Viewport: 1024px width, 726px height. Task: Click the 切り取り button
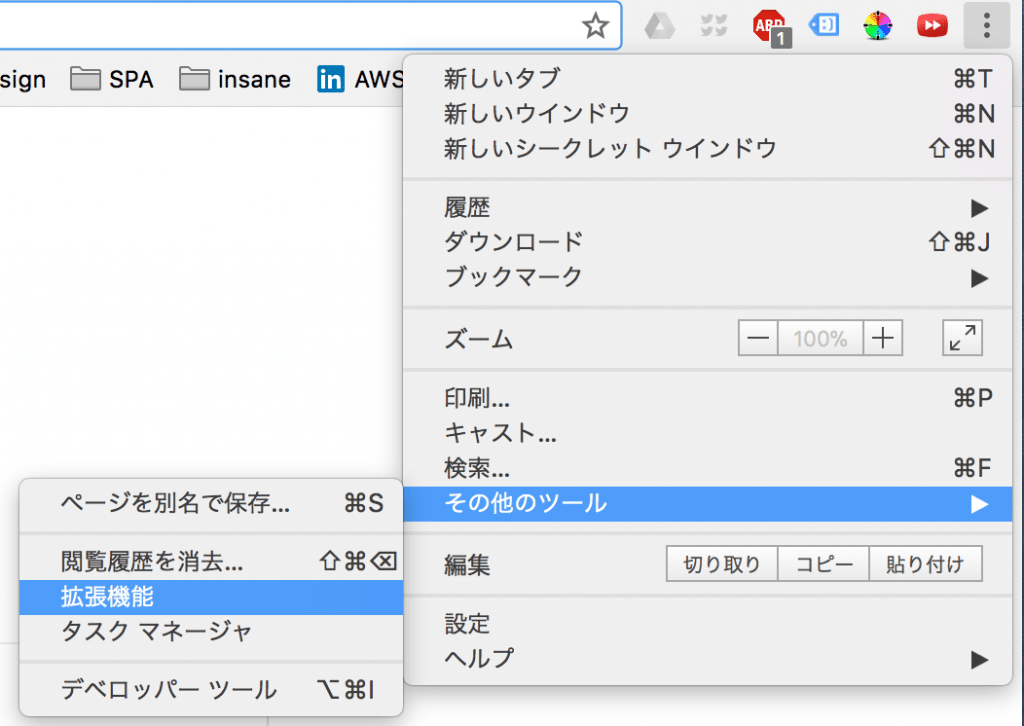click(x=722, y=564)
